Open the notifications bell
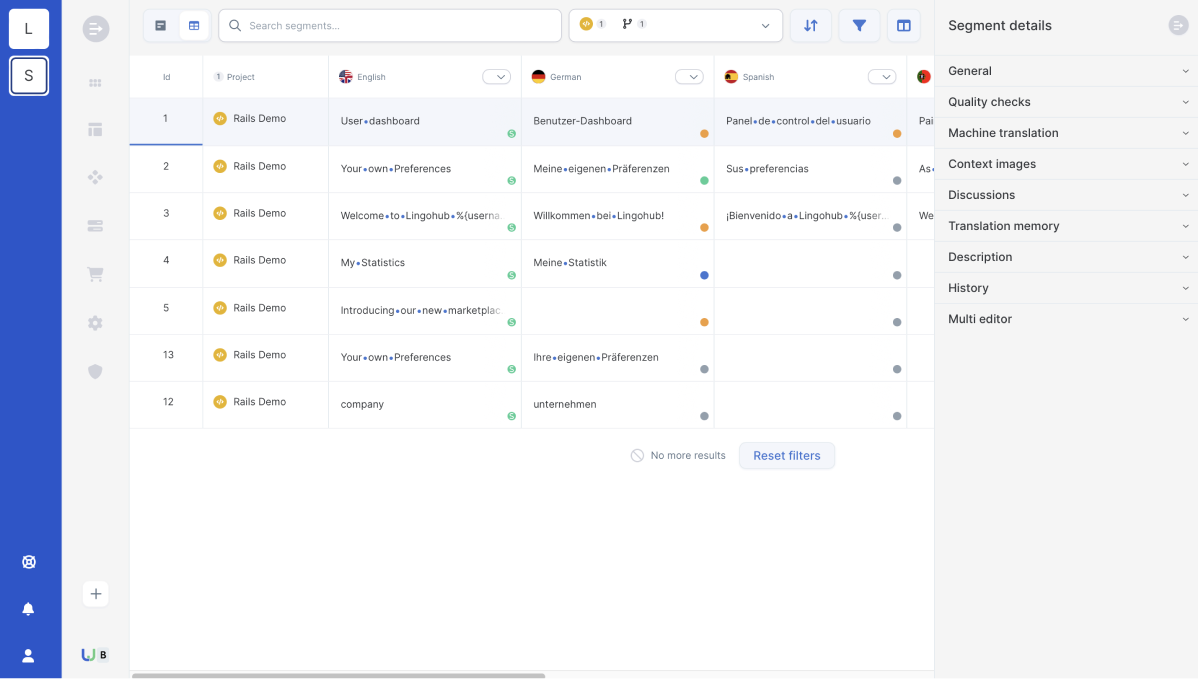Viewport: 1198px width, 679px height. tap(28, 609)
